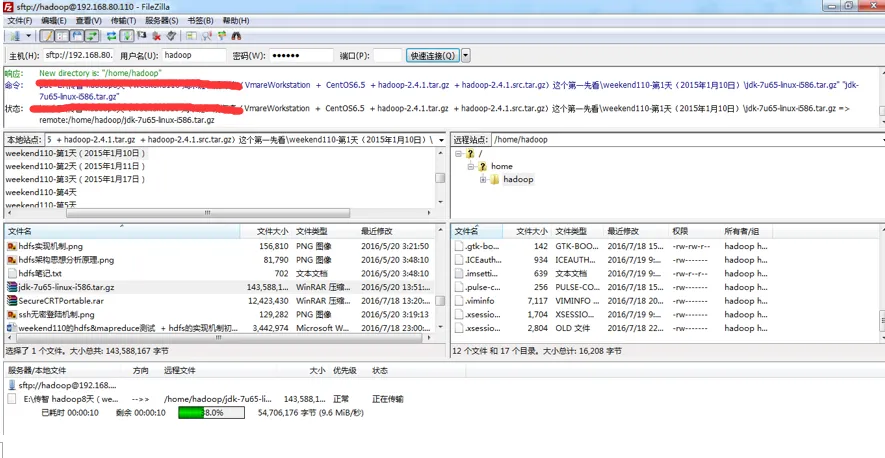This screenshot has height=458, width=885.
Task: Open the directory listing filters dialog
Action: (192, 36)
